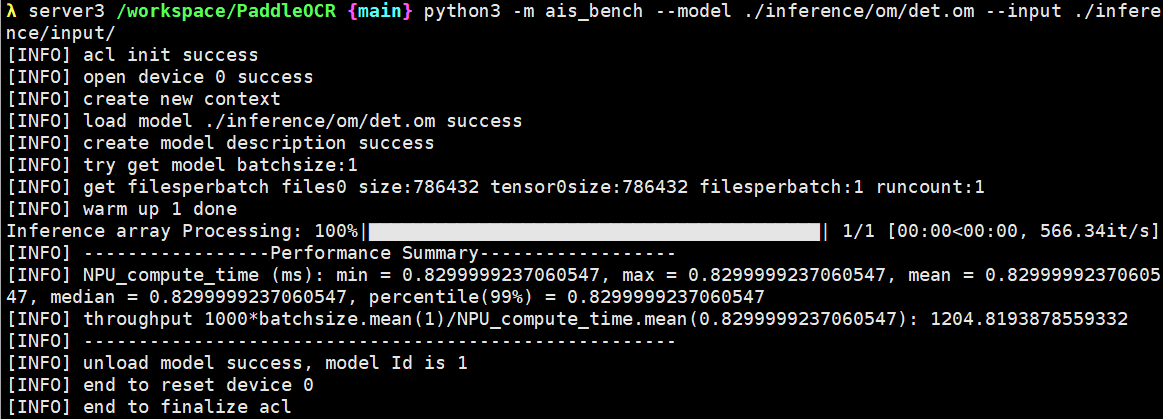
Task: Click the throughput value 1204.8193878559332
Action: tap(1029, 320)
